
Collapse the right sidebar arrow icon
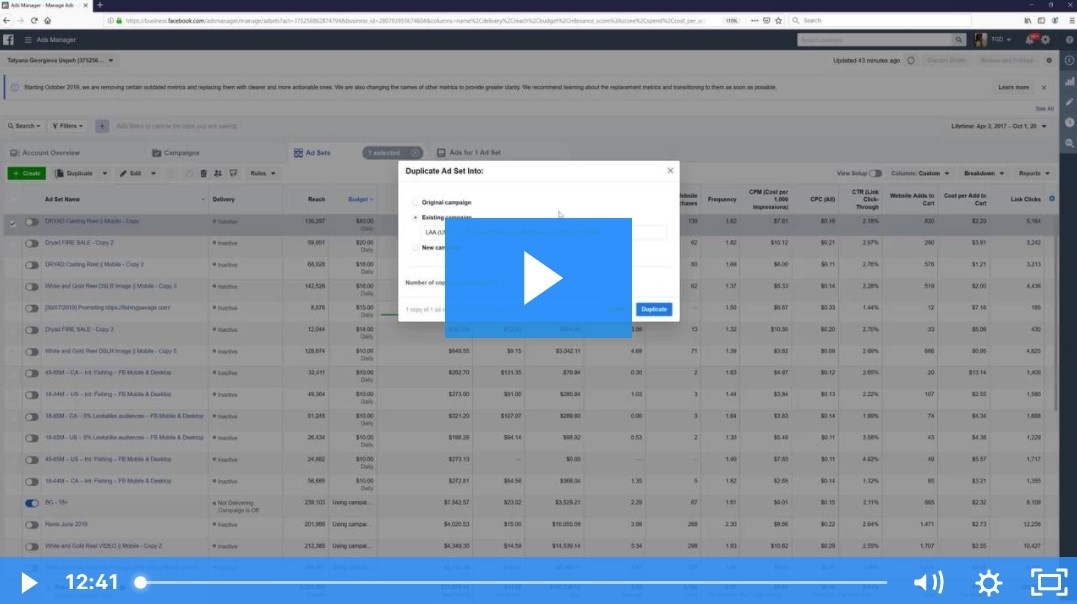click(1069, 60)
